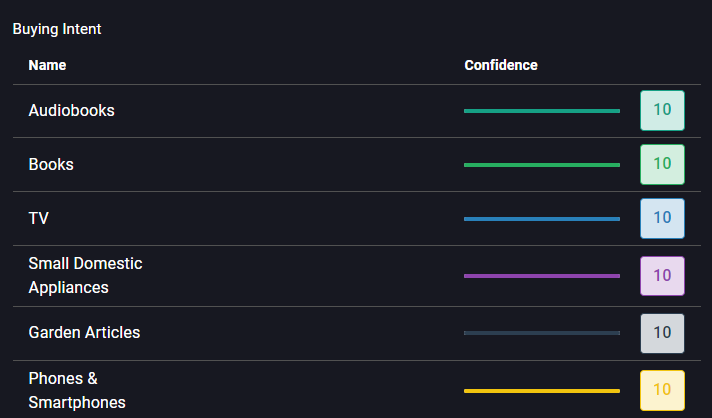Click the Confidence column header
This screenshot has width=712, height=418.
501,65
